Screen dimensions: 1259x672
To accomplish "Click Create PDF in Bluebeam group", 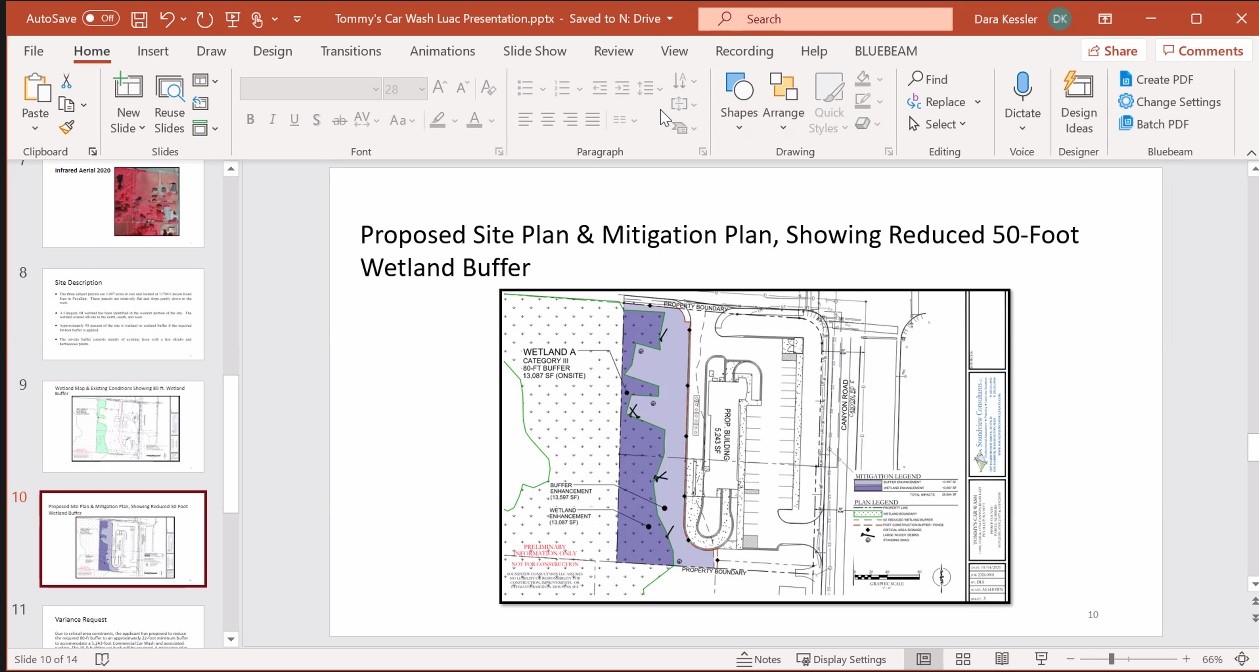I will pos(1156,79).
